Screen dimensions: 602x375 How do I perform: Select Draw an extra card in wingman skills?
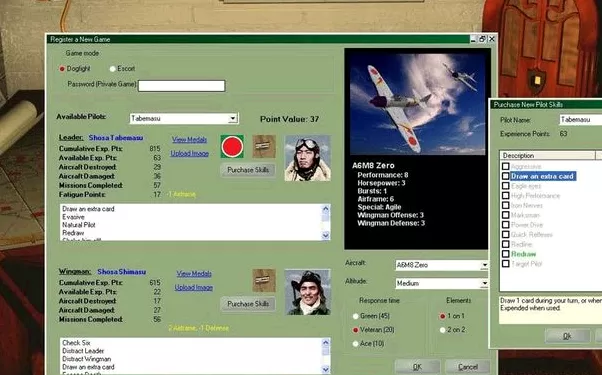point(88,367)
